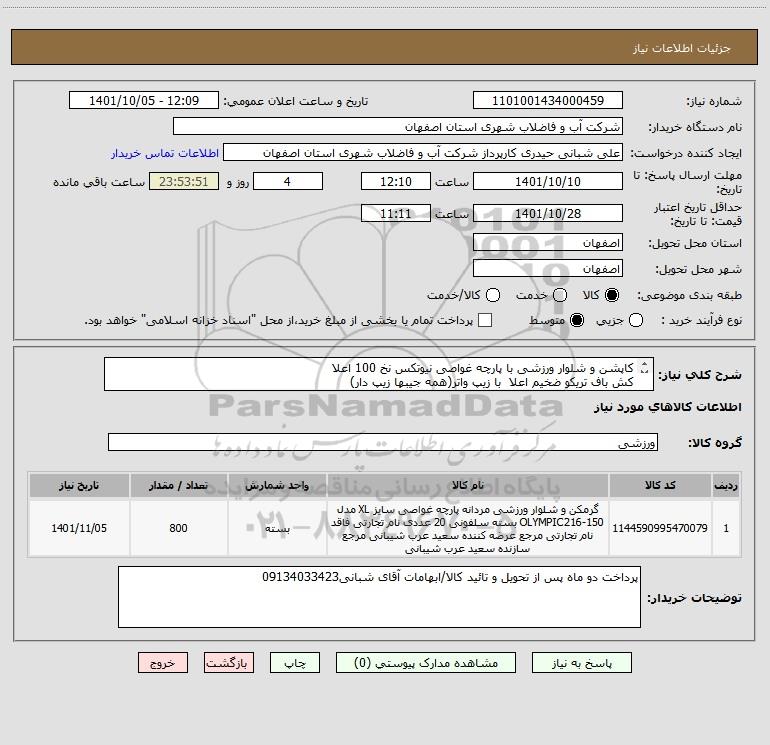Click the delivery province field اصفهان
The image size is (770, 745).
[548, 243]
